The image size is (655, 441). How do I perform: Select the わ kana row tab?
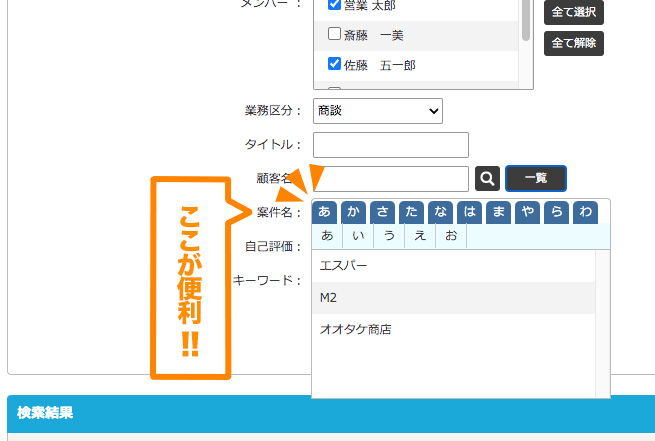point(586,212)
